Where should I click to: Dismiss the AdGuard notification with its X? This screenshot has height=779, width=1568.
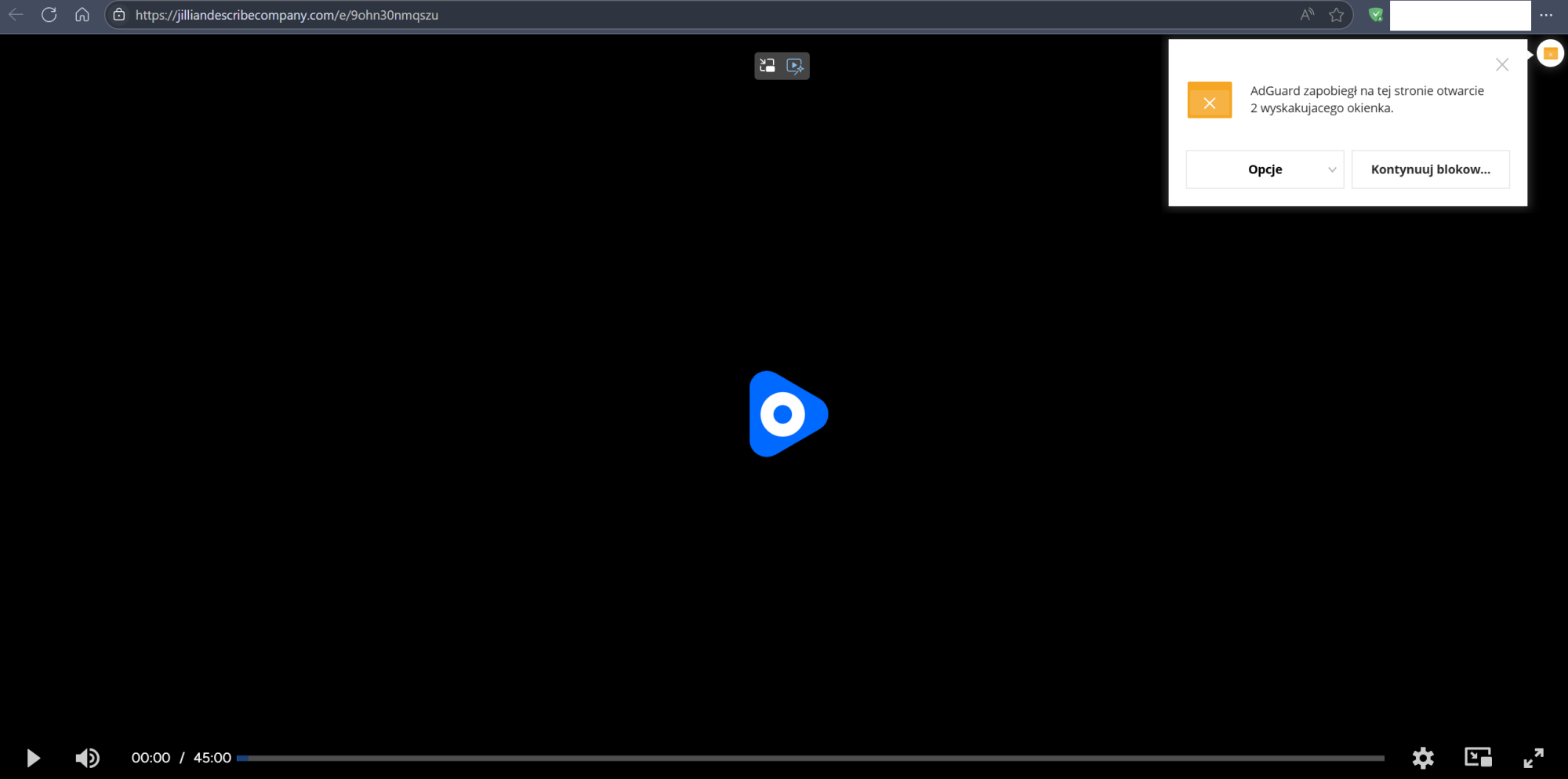[x=1502, y=64]
